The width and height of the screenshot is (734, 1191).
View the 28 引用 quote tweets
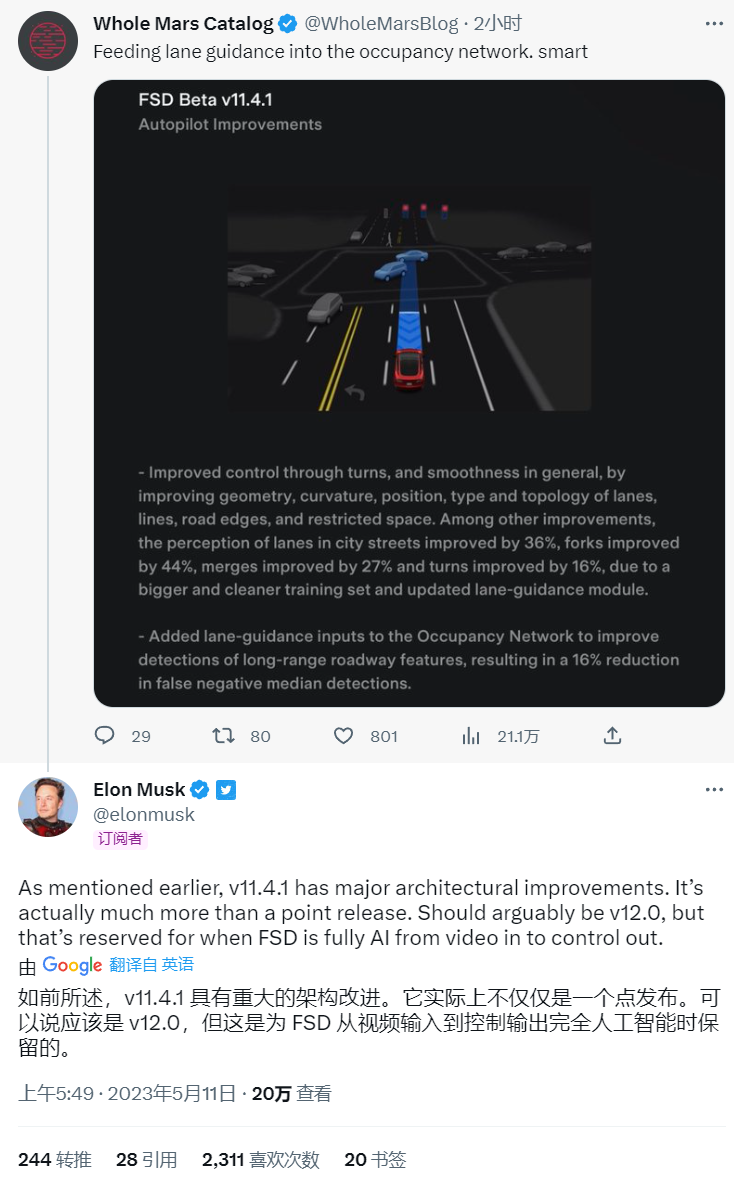[147, 1160]
